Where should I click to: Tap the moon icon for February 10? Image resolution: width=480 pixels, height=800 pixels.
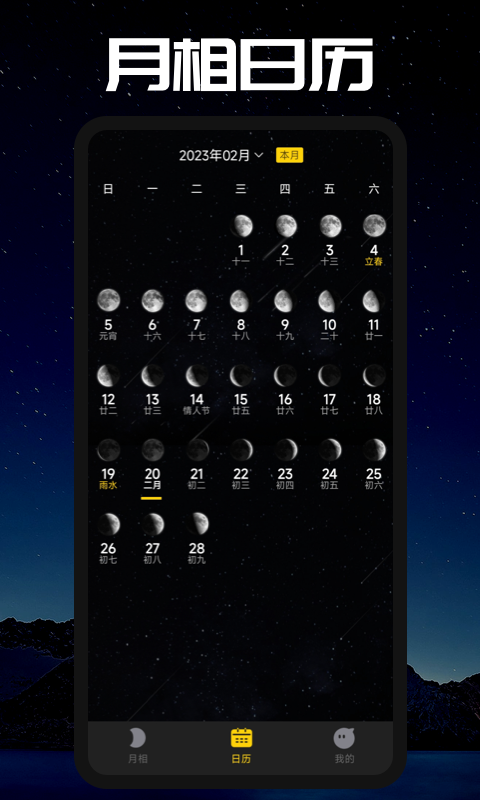coord(330,301)
